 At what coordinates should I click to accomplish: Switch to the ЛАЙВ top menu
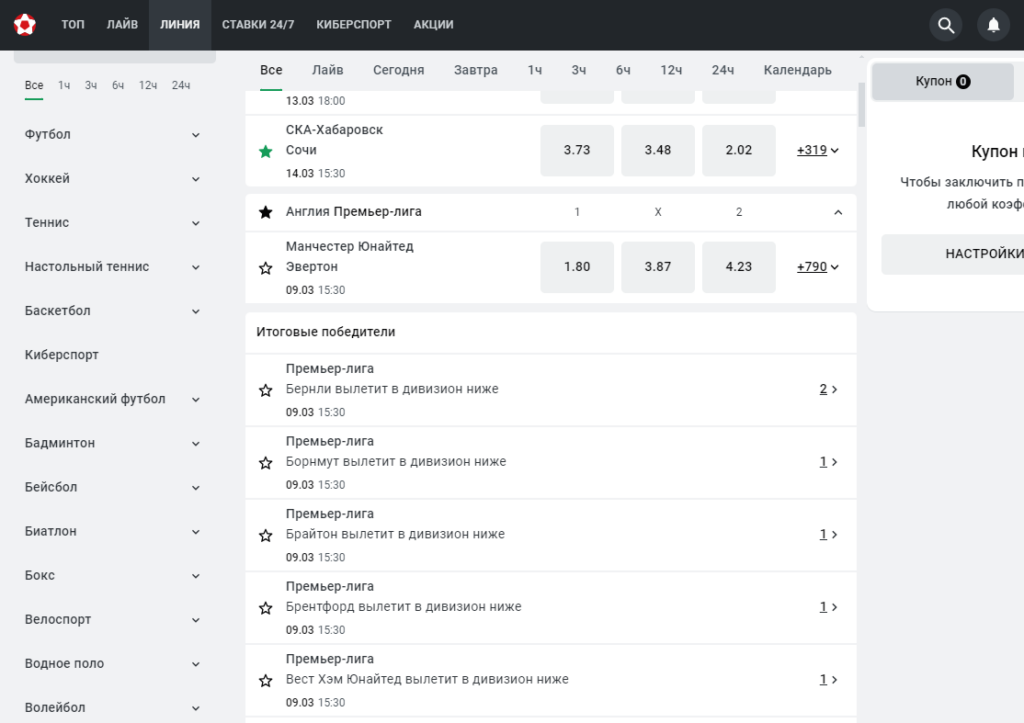[122, 25]
